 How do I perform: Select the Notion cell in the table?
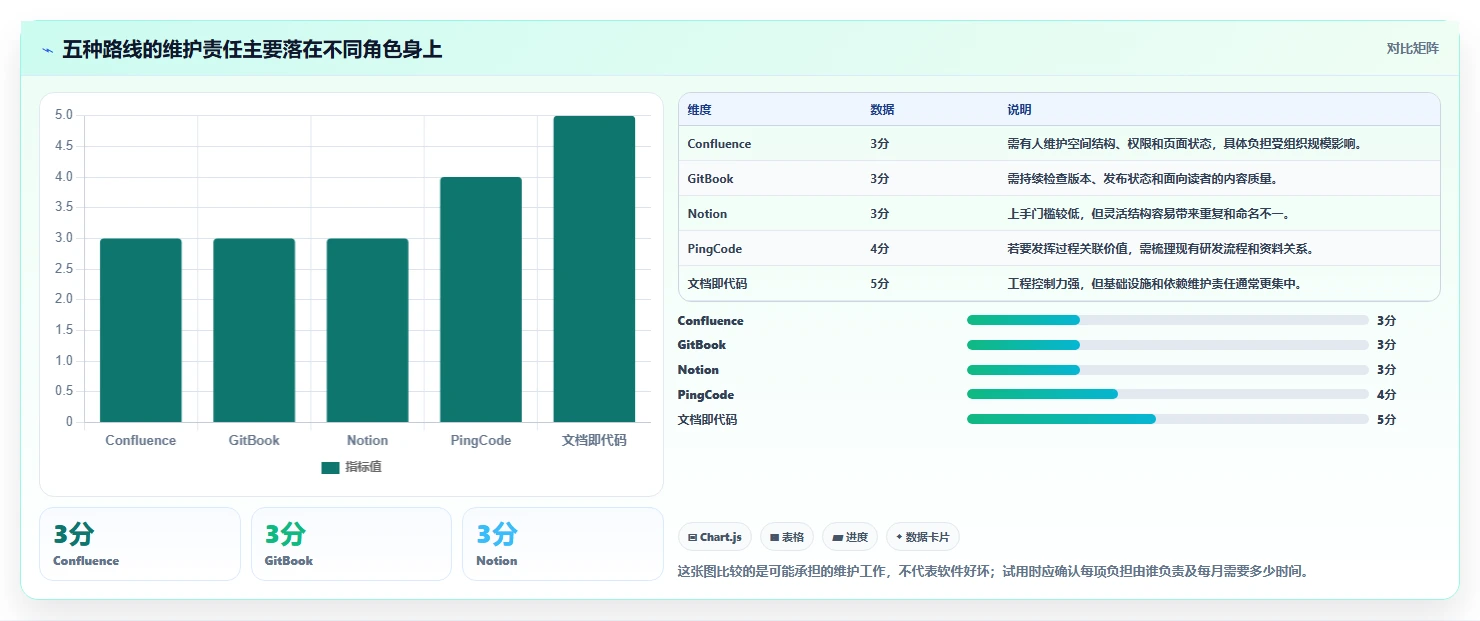tap(707, 214)
